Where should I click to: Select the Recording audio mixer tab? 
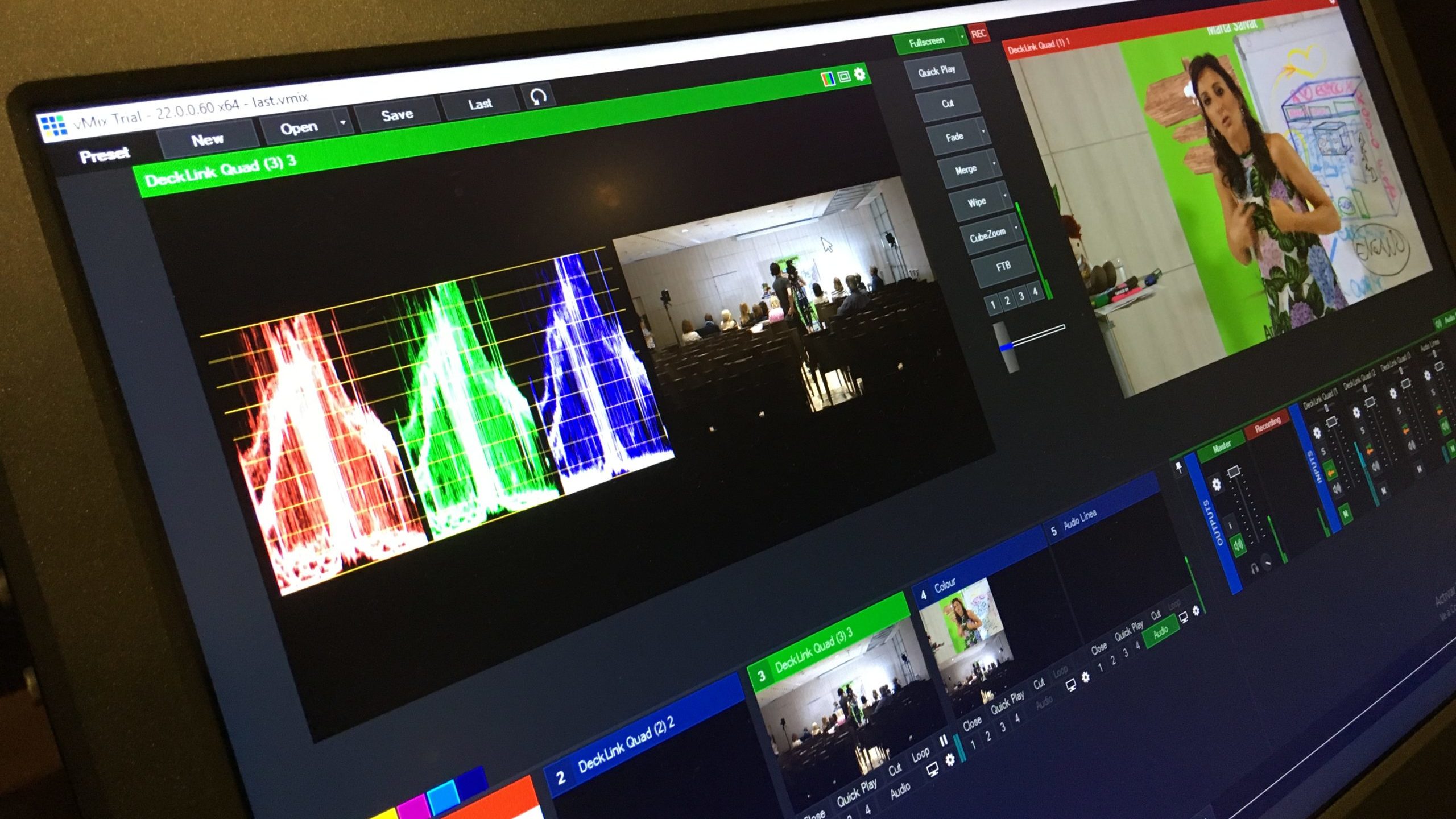pos(1267,424)
